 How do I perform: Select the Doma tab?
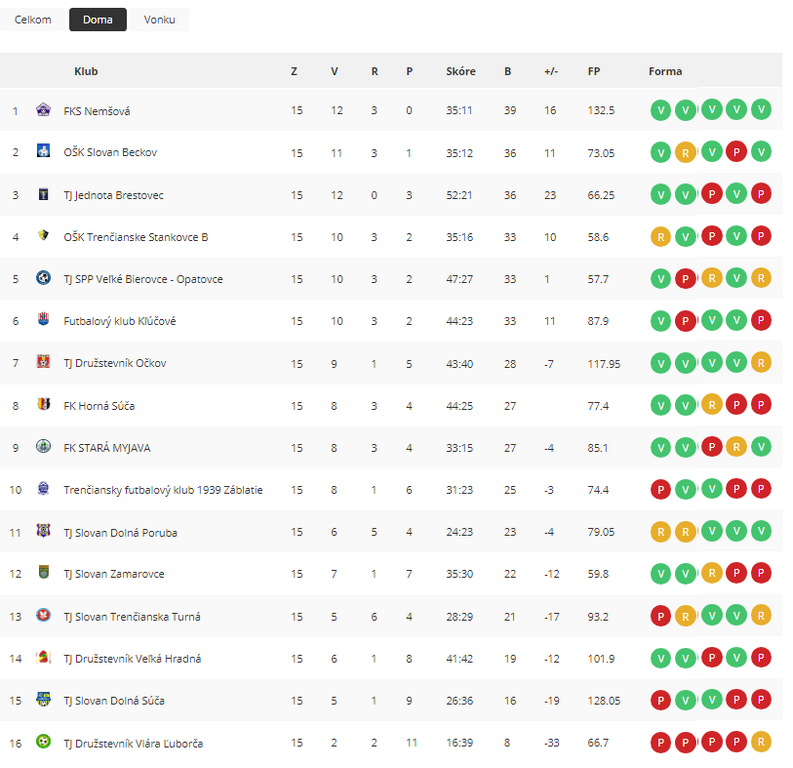click(x=98, y=20)
